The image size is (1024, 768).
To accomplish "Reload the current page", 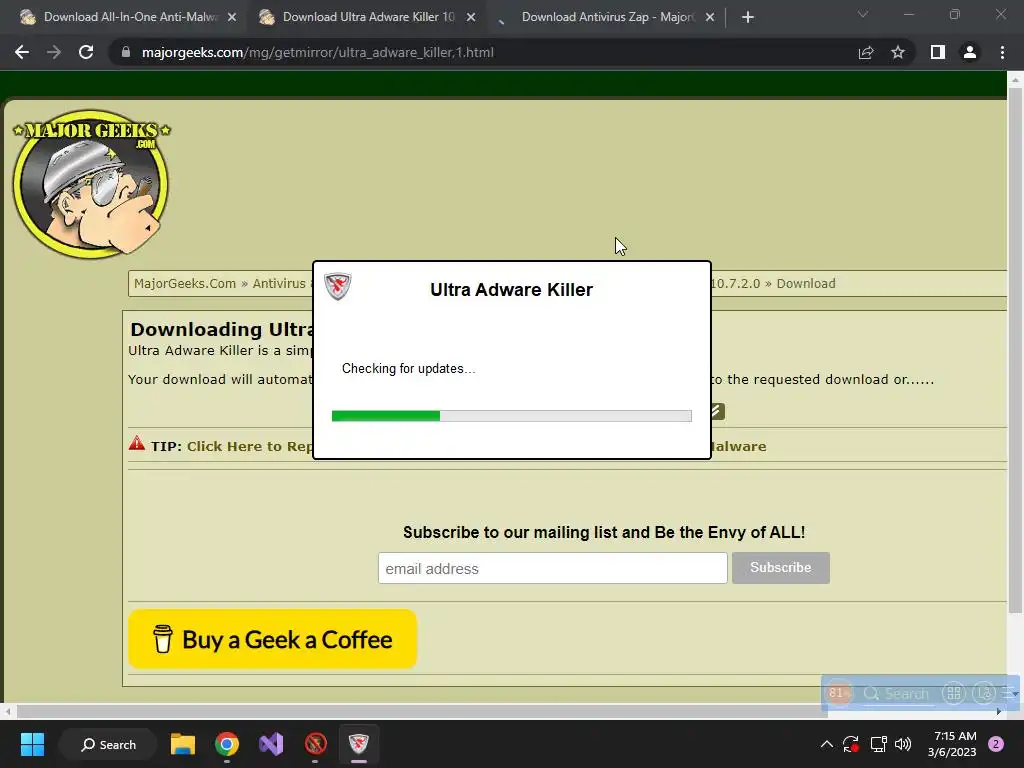I will (86, 52).
